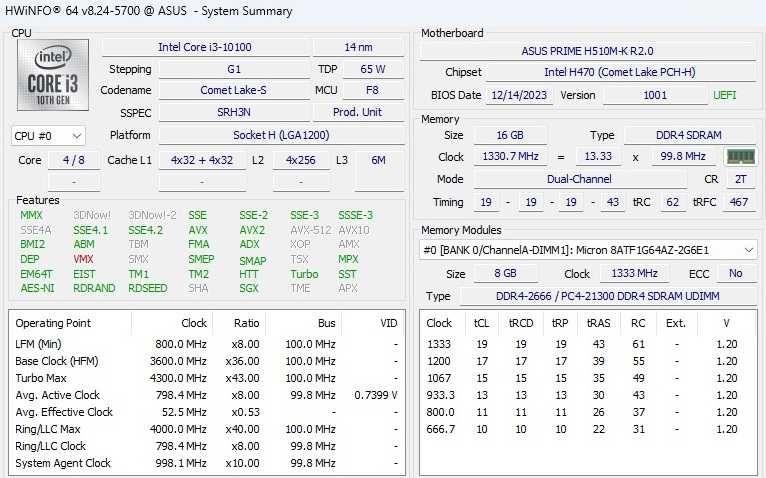Image resolution: width=766 pixels, height=478 pixels.
Task: Click the ASUS PRIME H510M-K R2.0 field
Action: 587,51
